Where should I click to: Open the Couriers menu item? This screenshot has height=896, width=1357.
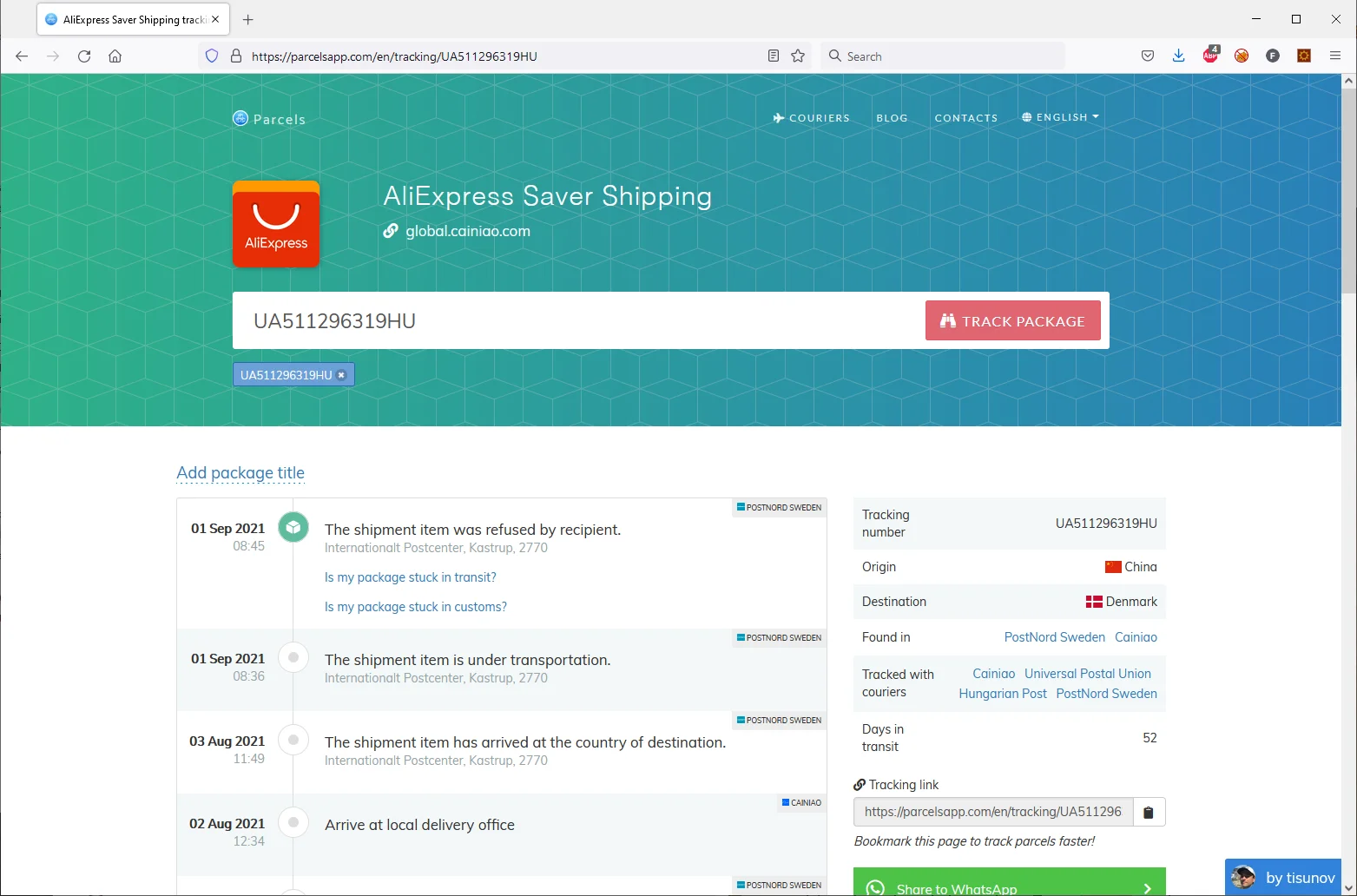(811, 118)
